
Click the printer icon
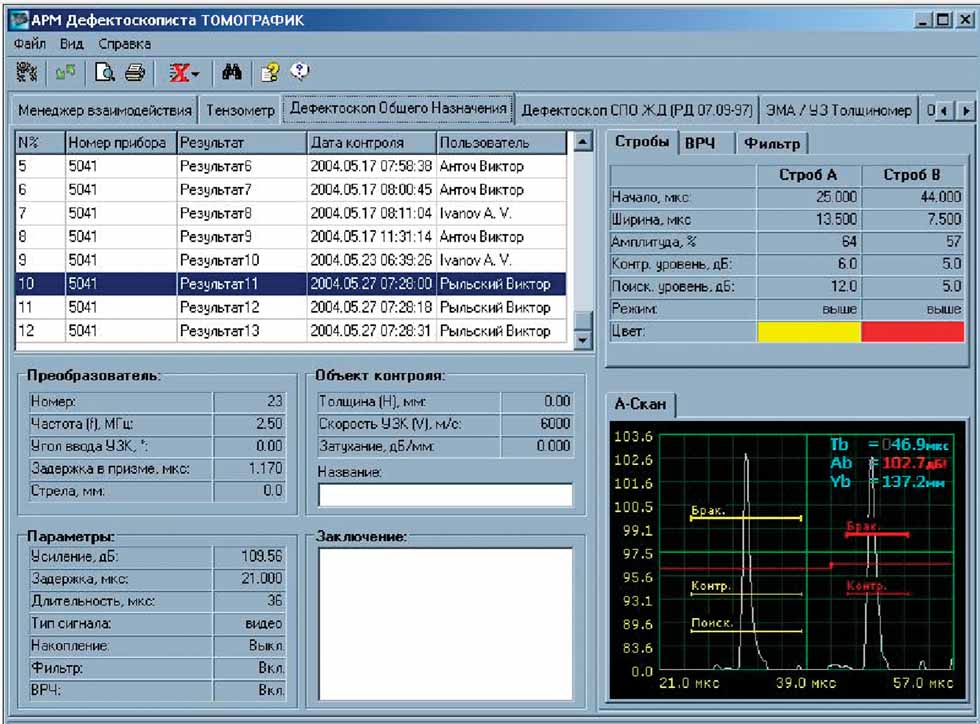135,73
